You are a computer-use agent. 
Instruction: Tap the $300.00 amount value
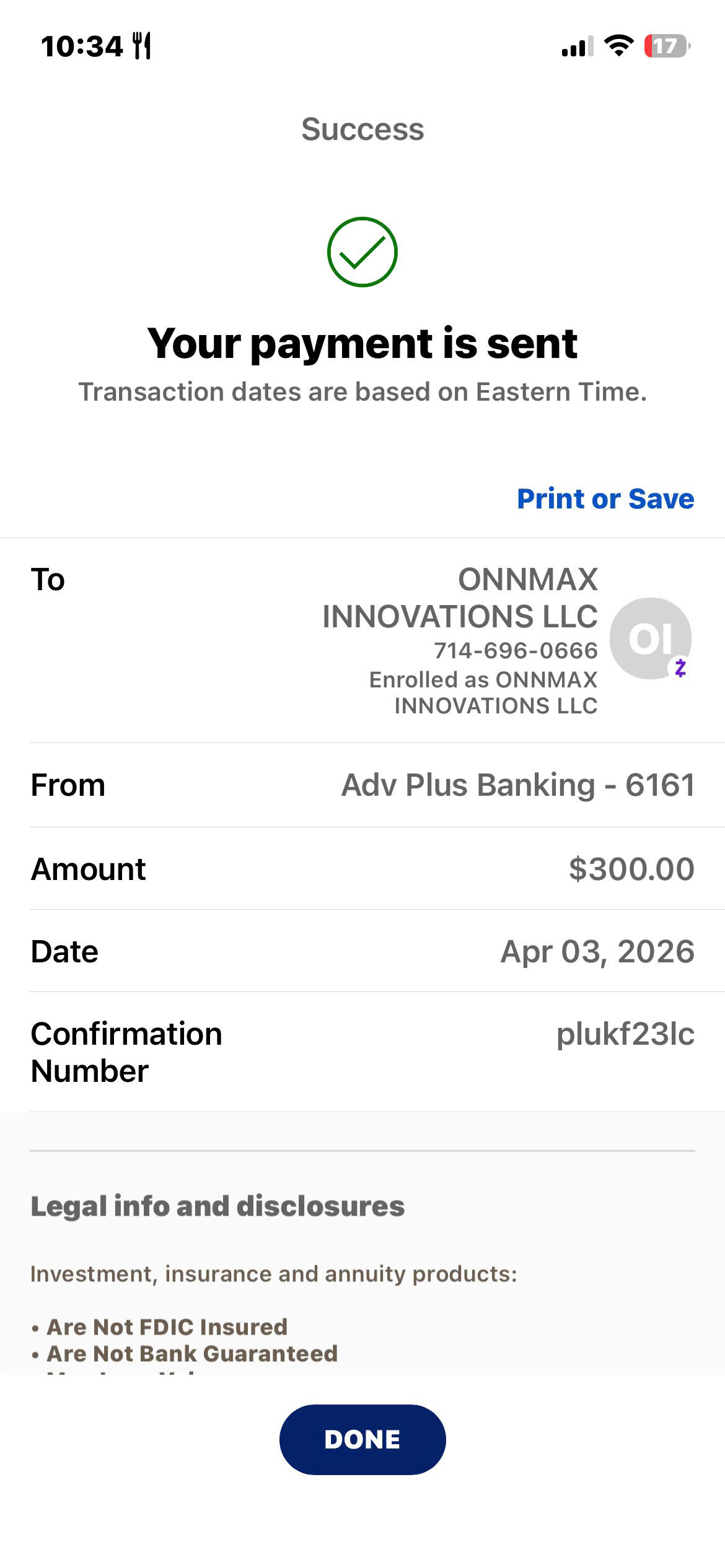point(631,868)
